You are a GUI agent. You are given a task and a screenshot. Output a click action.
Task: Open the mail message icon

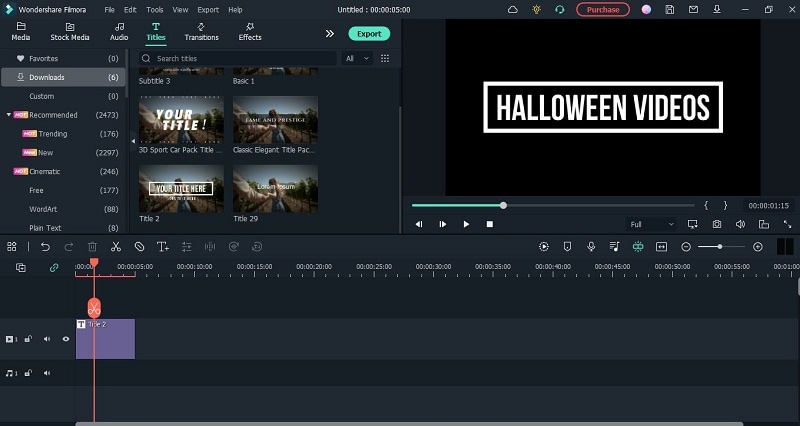[x=693, y=10]
